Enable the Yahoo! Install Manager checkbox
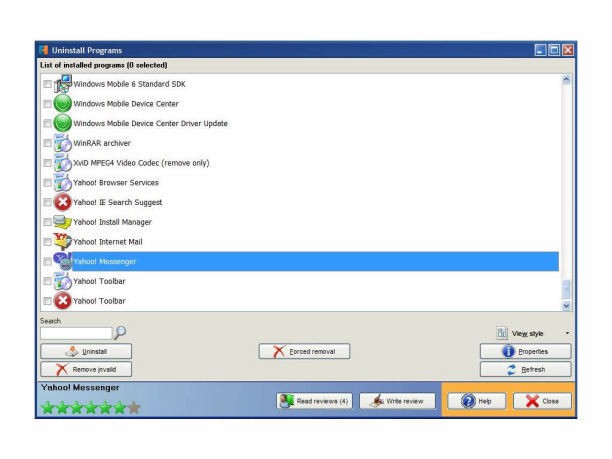 click(x=47, y=222)
